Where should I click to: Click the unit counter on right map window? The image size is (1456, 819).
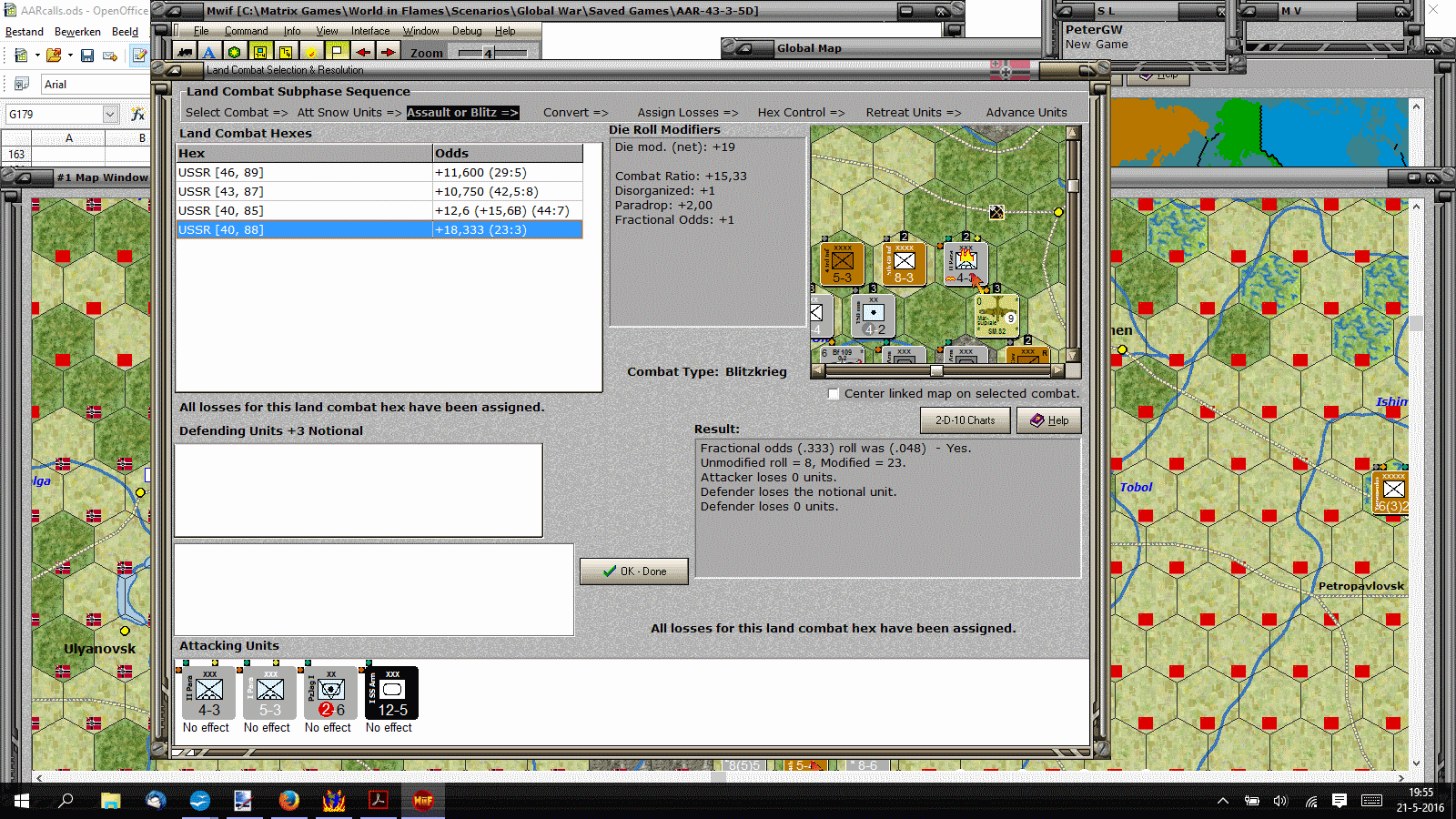coord(1392,491)
